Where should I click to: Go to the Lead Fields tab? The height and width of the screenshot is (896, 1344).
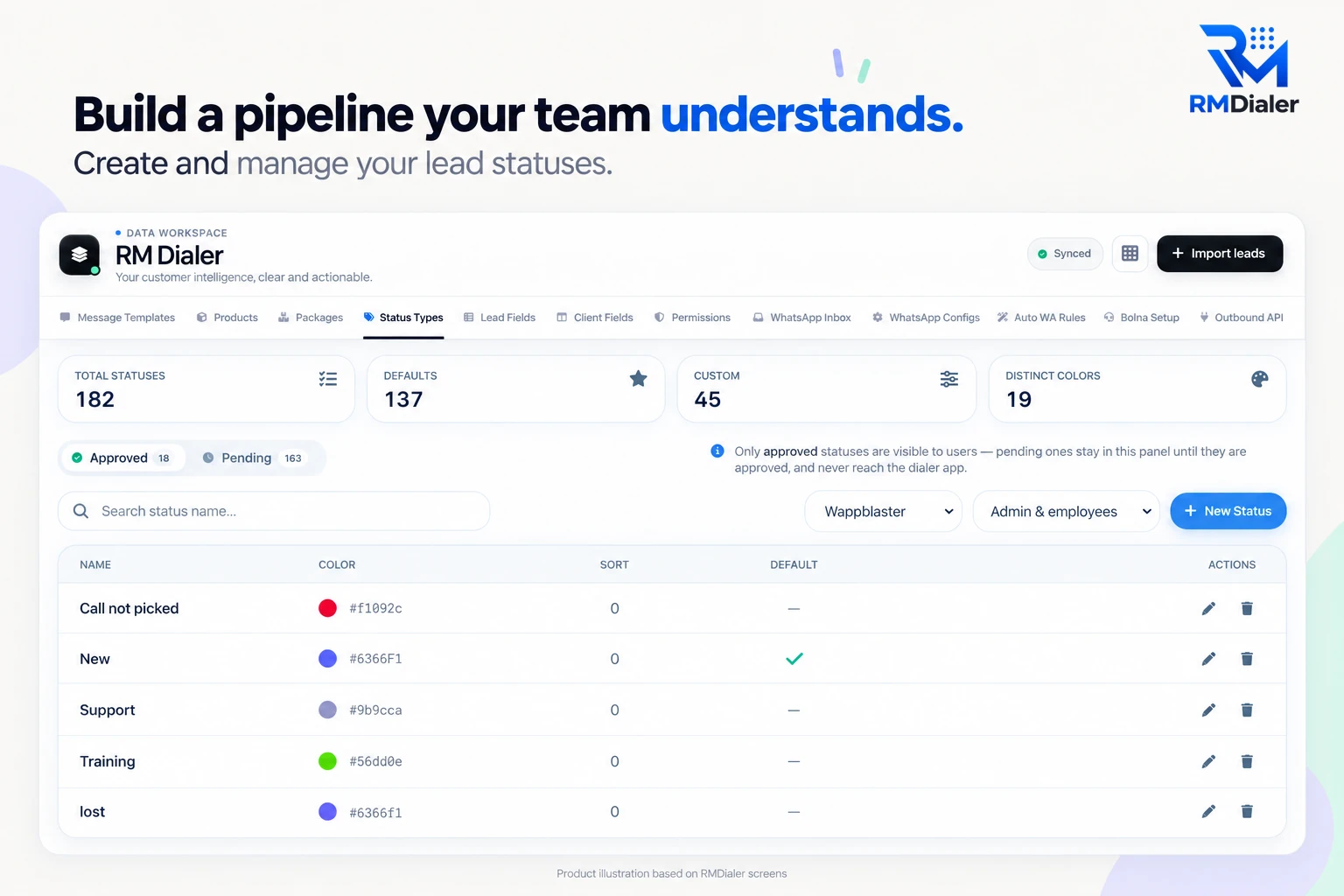pos(500,318)
